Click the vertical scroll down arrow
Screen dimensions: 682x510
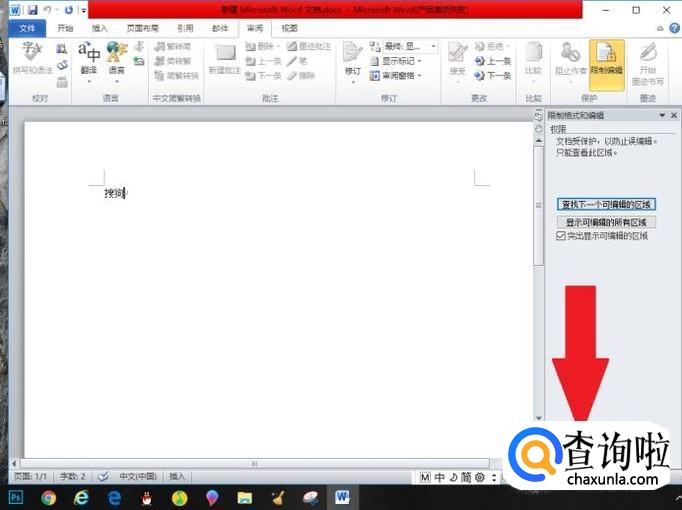pyautogui.click(x=539, y=418)
